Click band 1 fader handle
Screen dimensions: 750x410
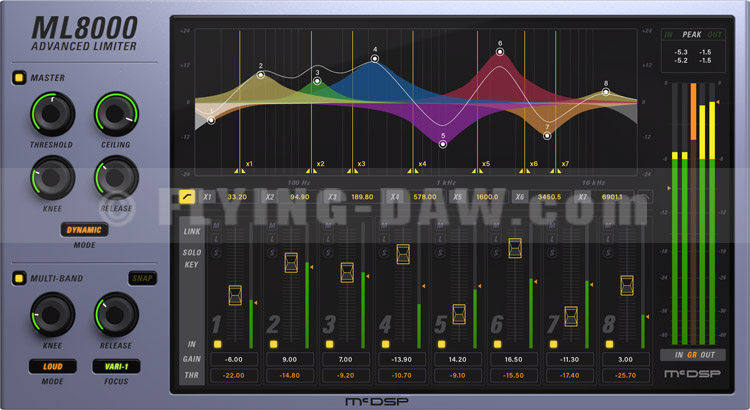pyautogui.click(x=235, y=295)
